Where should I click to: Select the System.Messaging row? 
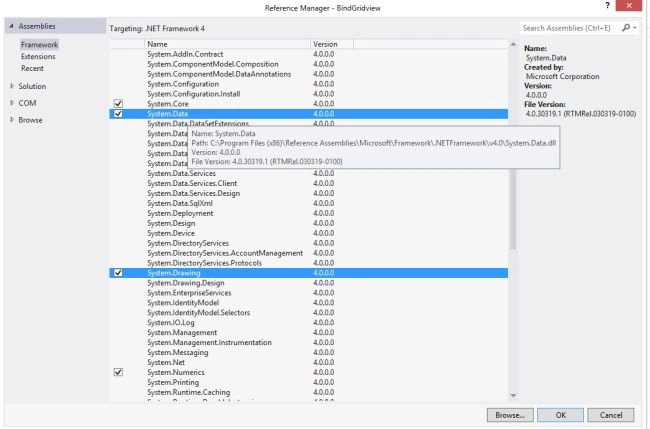[308, 352]
